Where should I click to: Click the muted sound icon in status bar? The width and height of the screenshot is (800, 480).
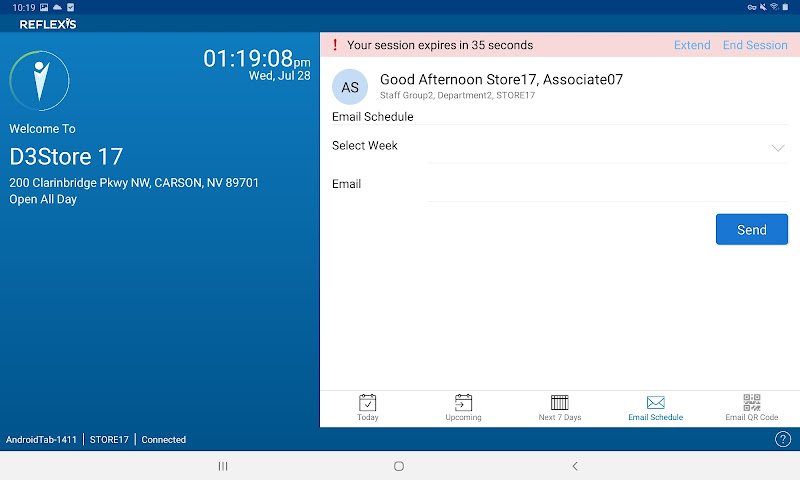click(x=763, y=7)
